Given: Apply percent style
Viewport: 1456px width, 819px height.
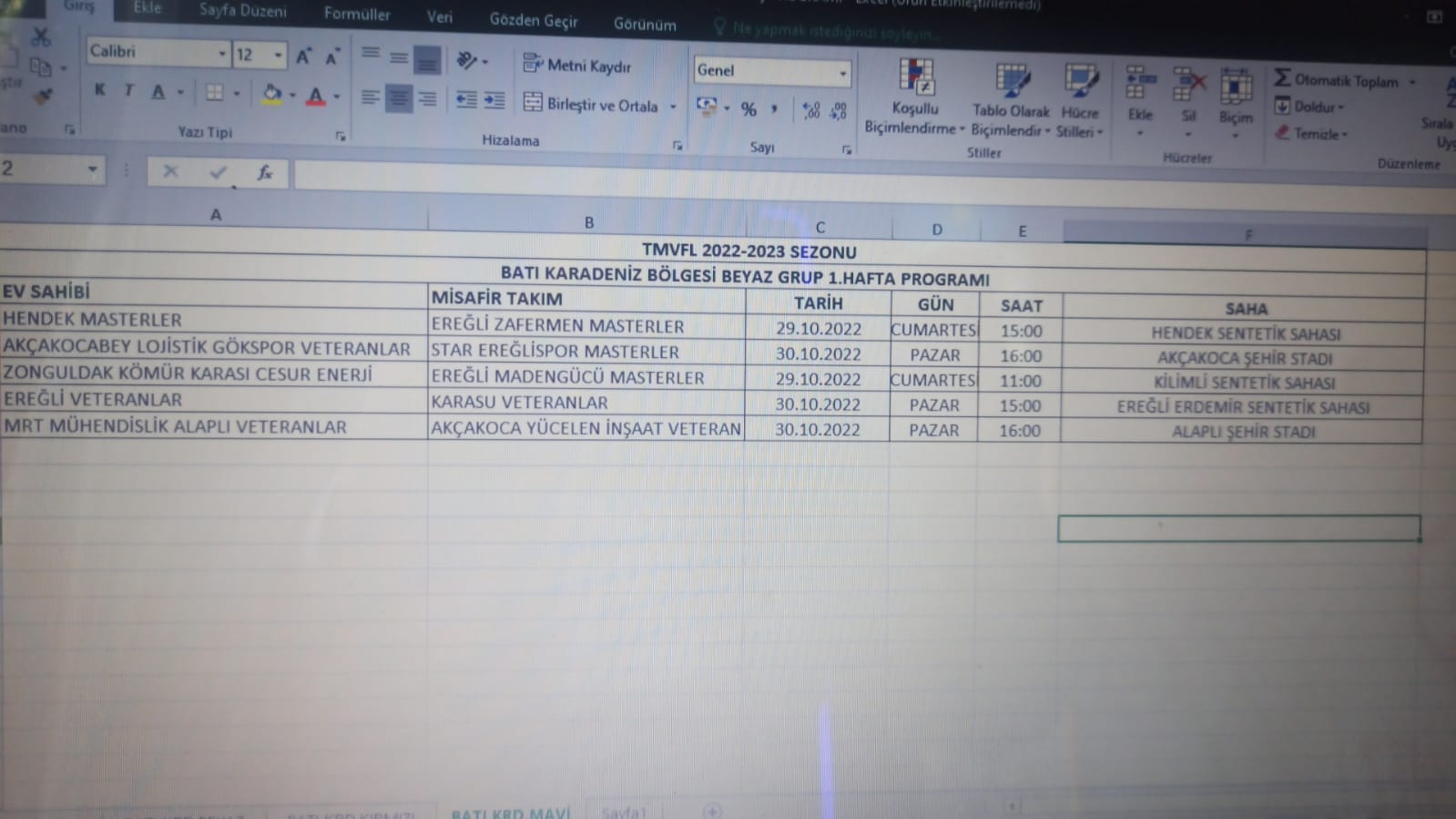Looking at the screenshot, I should pyautogui.click(x=748, y=109).
